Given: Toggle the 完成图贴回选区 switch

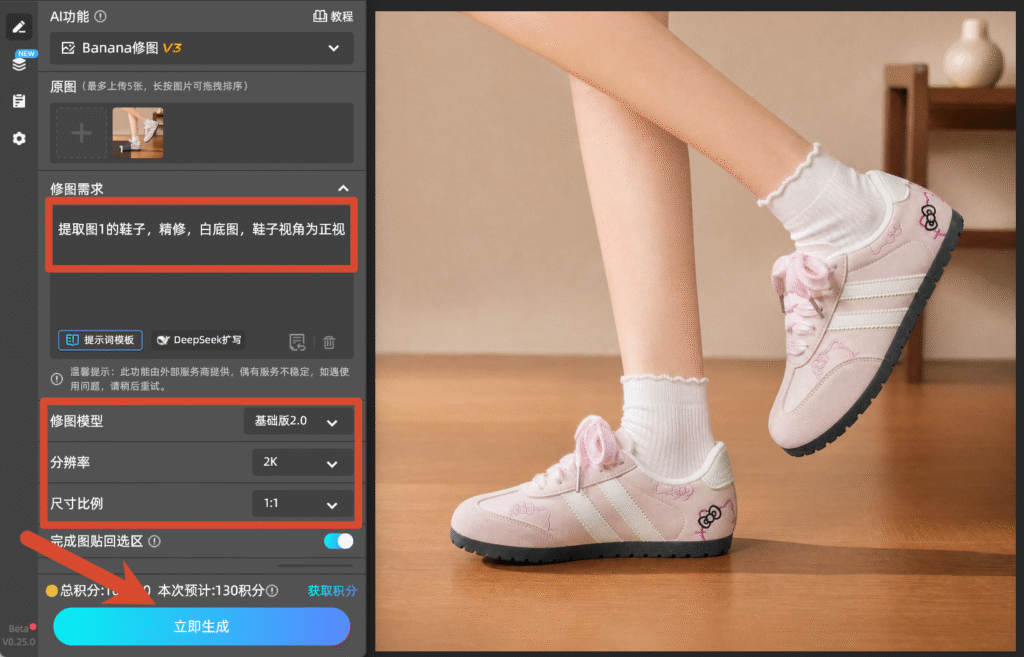Looking at the screenshot, I should point(338,541).
